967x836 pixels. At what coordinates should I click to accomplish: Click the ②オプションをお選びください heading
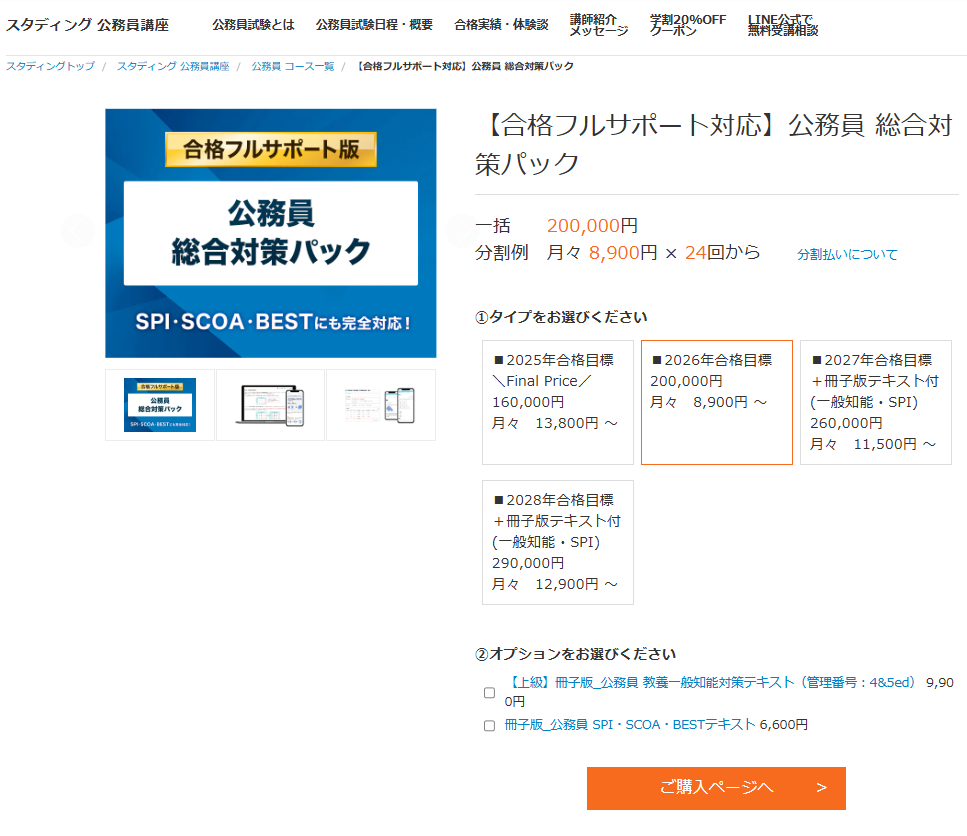point(575,654)
